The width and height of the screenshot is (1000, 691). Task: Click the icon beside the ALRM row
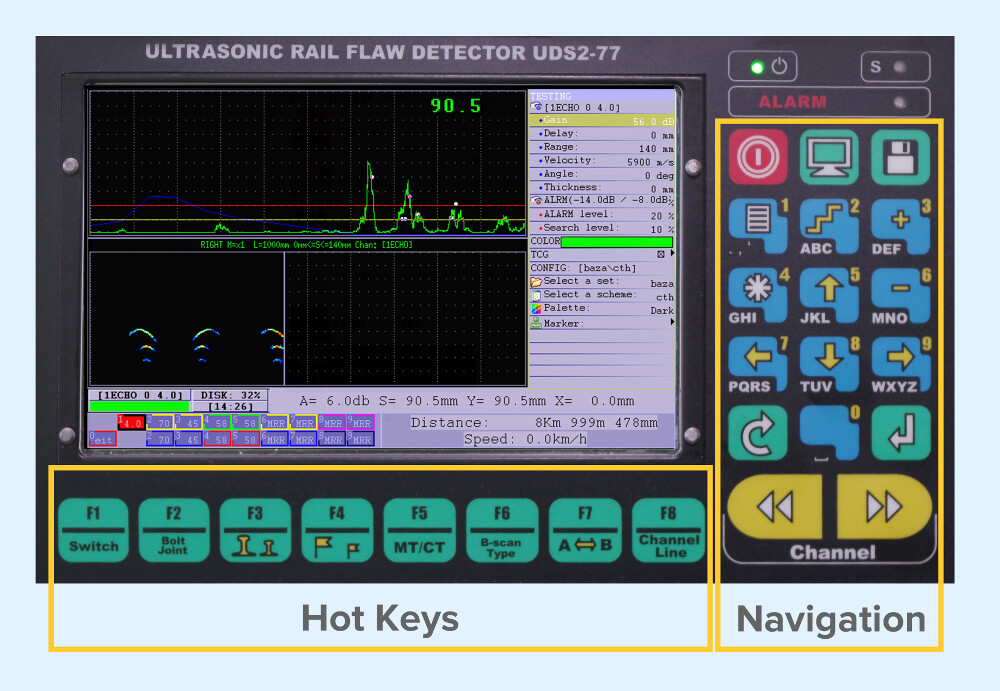click(536, 200)
